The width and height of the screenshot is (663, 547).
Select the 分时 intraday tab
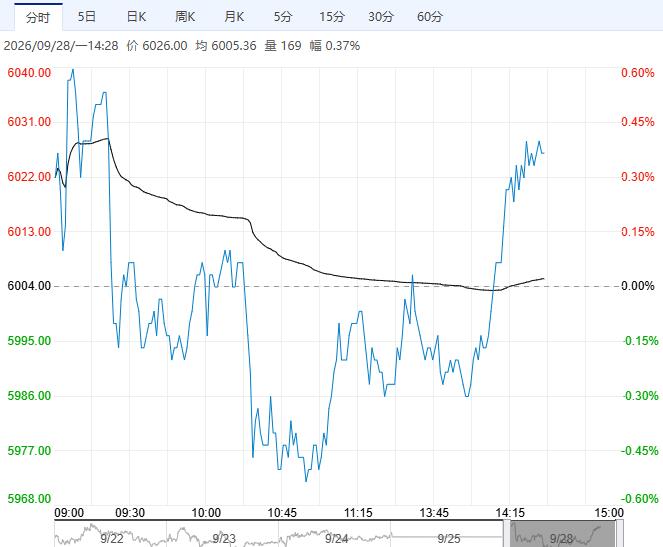click(x=38, y=17)
